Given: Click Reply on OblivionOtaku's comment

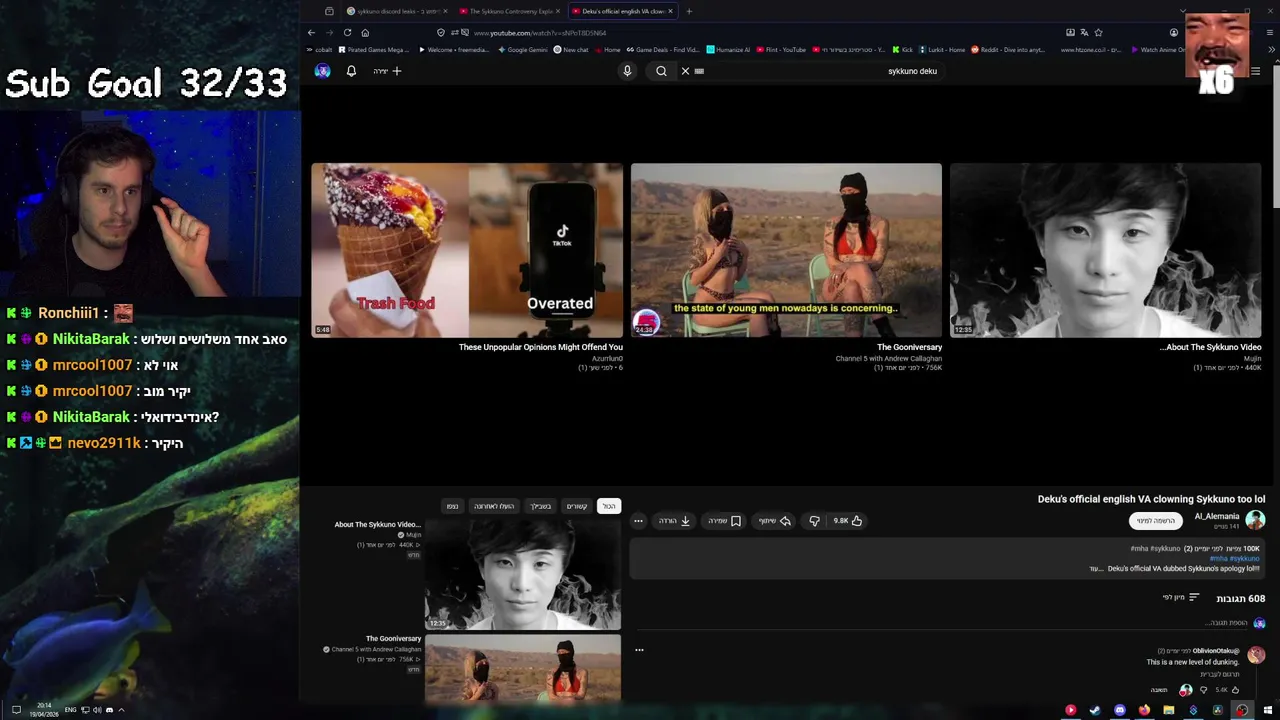Looking at the screenshot, I should click(x=1159, y=690).
